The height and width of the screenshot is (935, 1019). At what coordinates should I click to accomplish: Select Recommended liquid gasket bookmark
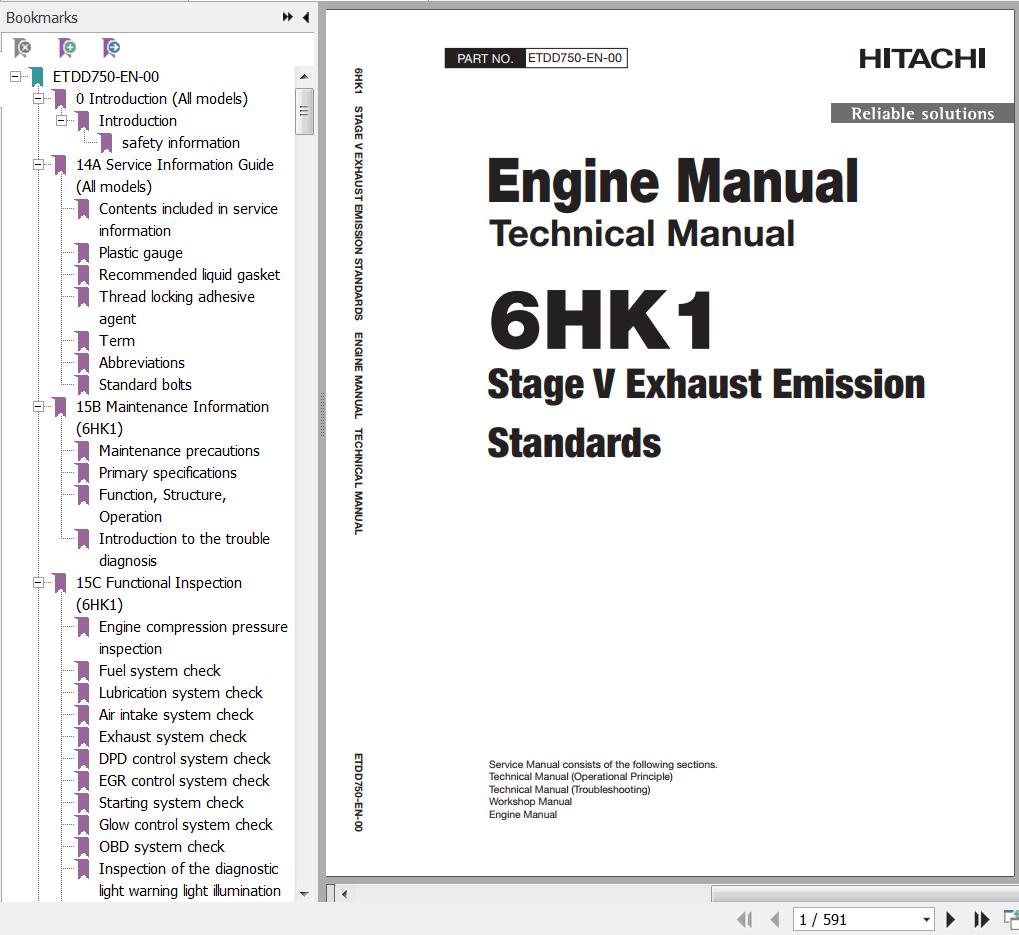(x=189, y=275)
